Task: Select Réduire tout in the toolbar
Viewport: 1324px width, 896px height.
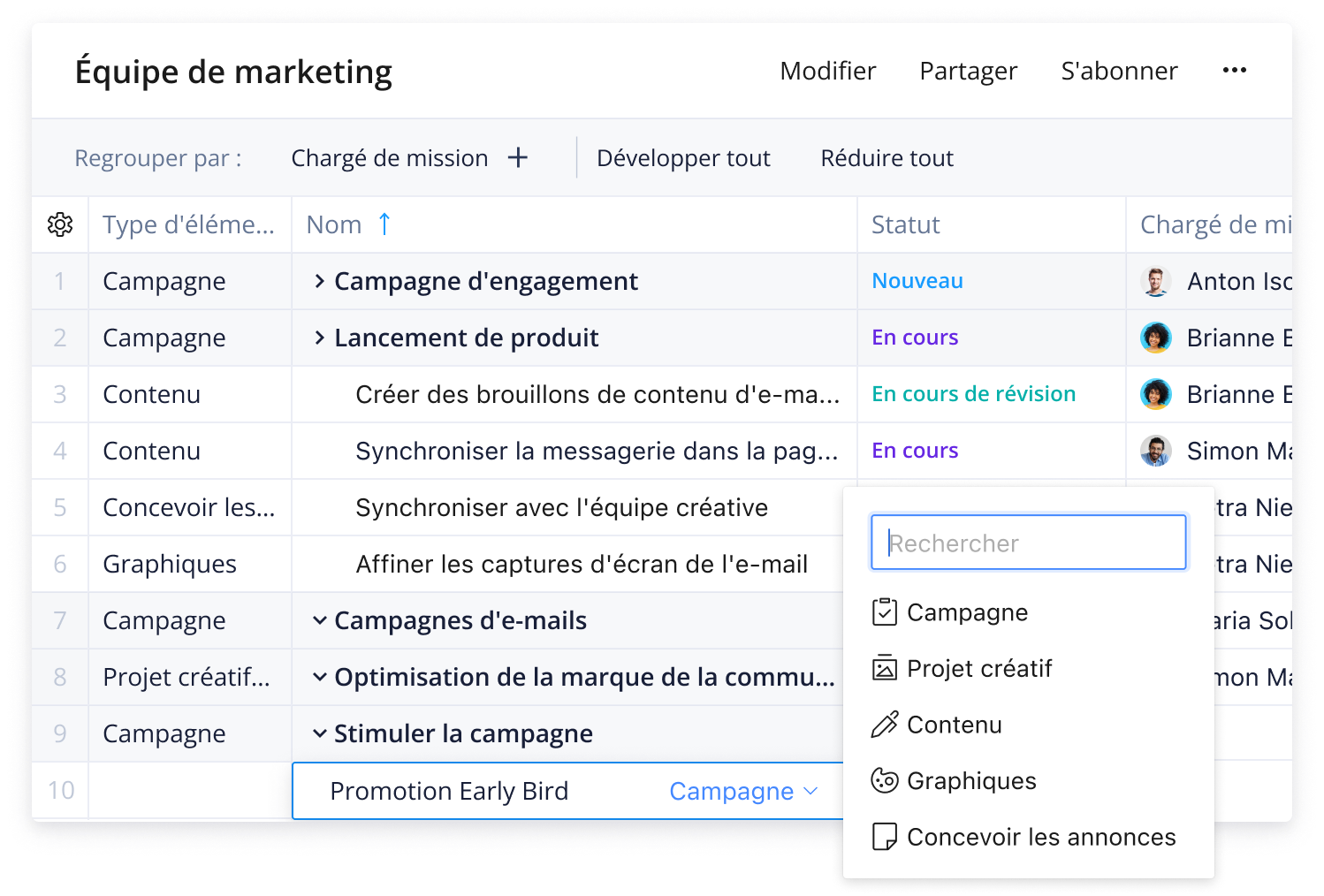Action: point(886,158)
